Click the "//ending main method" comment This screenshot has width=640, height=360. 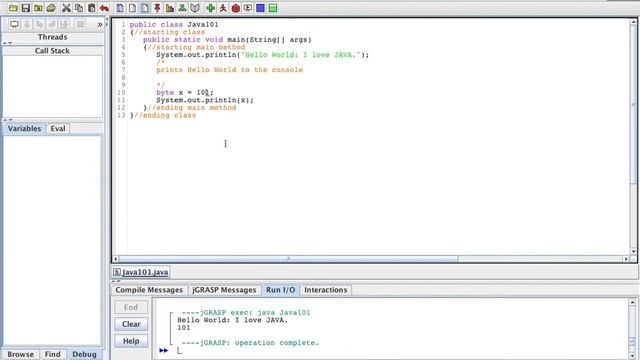(x=192, y=108)
